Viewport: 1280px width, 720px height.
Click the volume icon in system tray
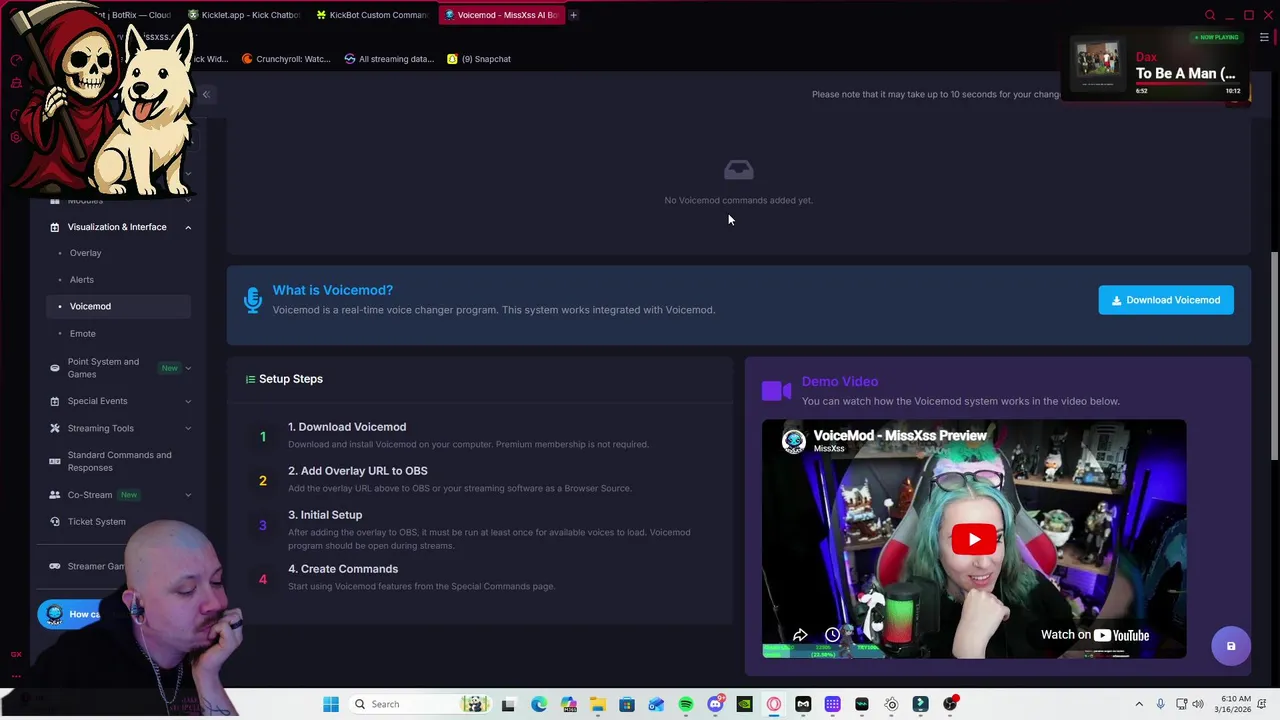coord(1200,704)
